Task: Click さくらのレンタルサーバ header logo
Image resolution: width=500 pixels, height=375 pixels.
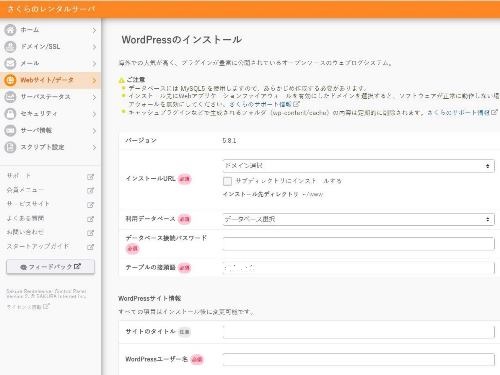Action: click(51, 9)
